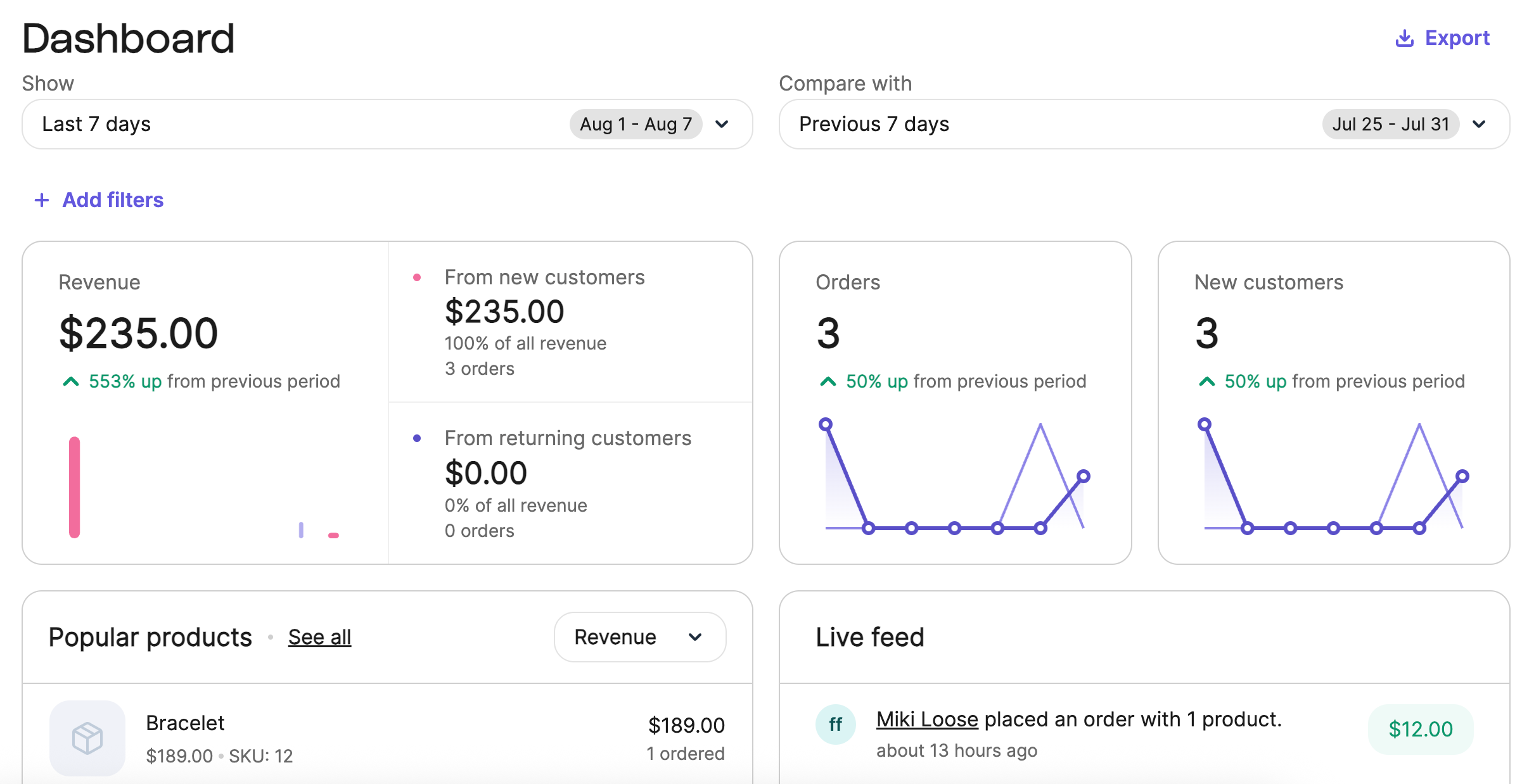Click the Aug 1 - Aug 7 date badge

[636, 124]
